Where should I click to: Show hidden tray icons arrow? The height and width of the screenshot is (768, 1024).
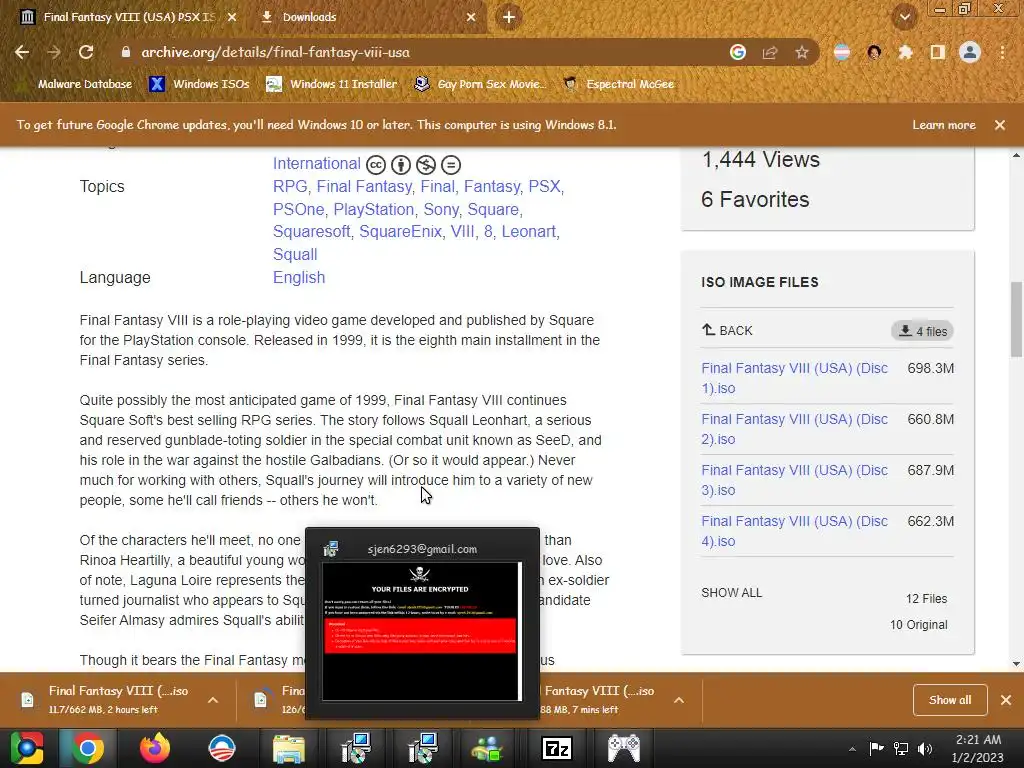(x=852, y=749)
